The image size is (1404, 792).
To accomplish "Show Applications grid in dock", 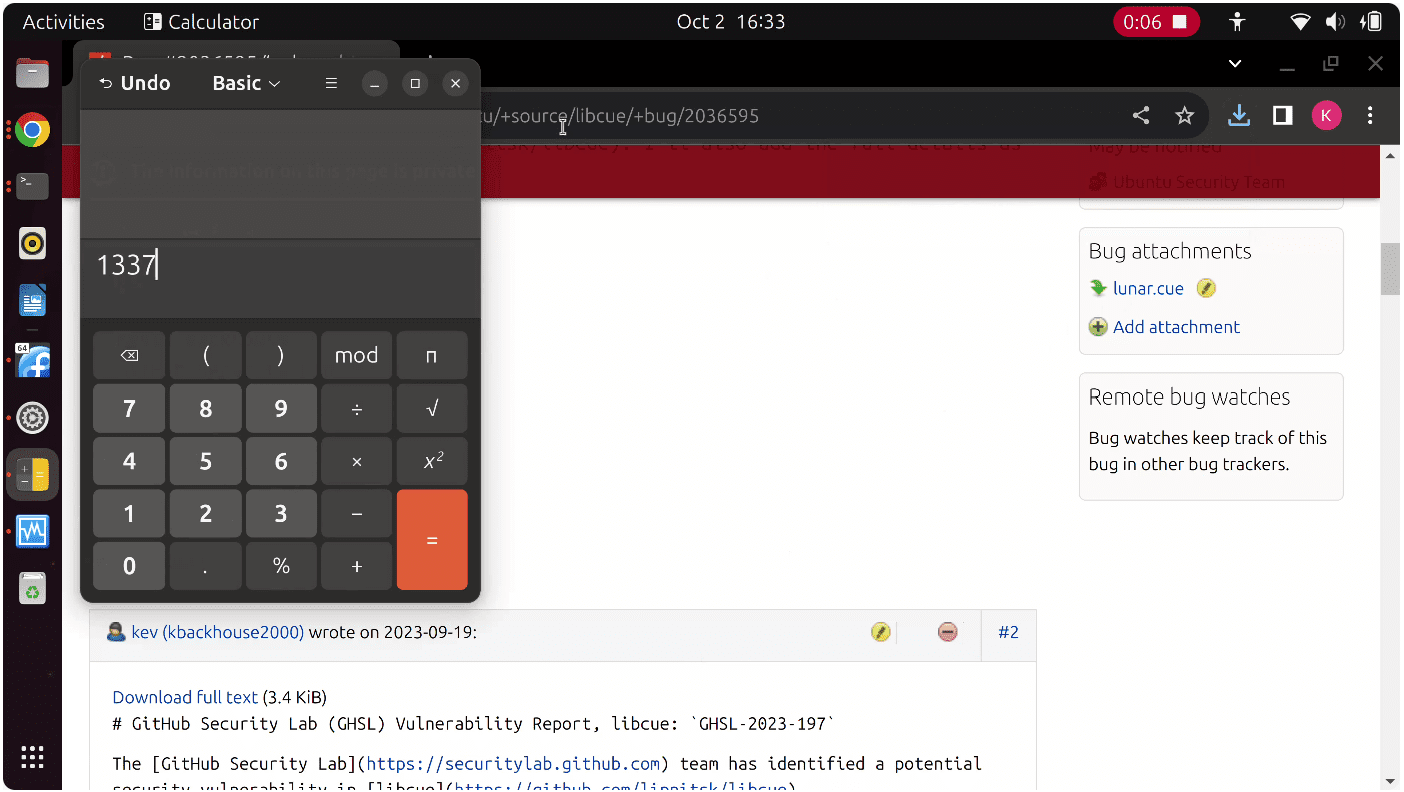I will click(32, 757).
